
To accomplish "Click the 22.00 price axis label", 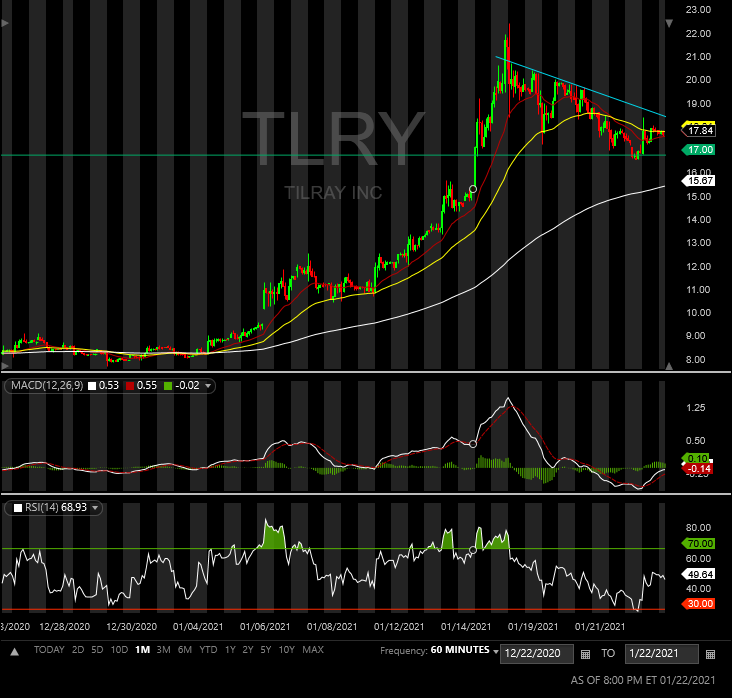I will [698, 34].
